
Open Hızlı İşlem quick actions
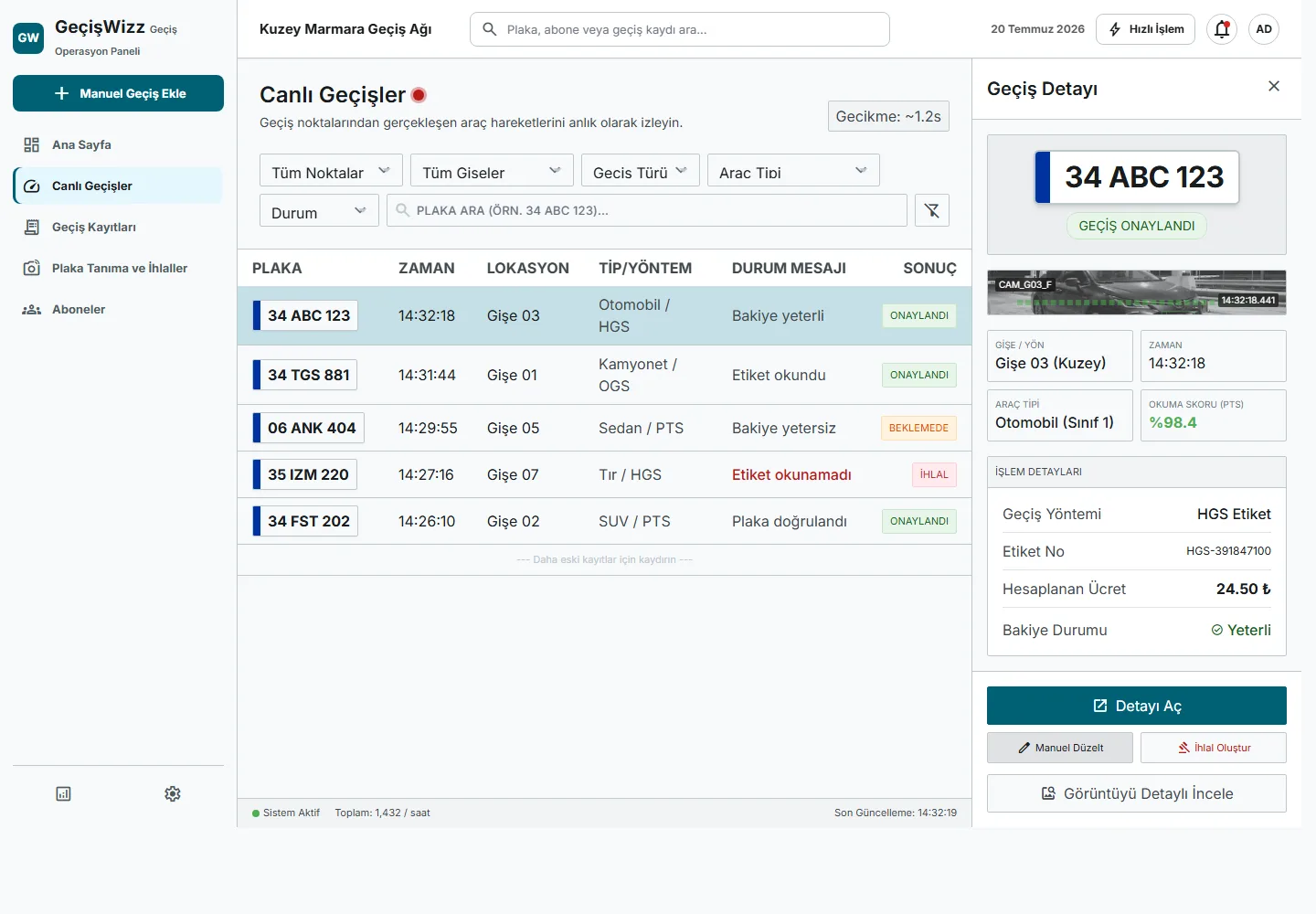coord(1147,29)
